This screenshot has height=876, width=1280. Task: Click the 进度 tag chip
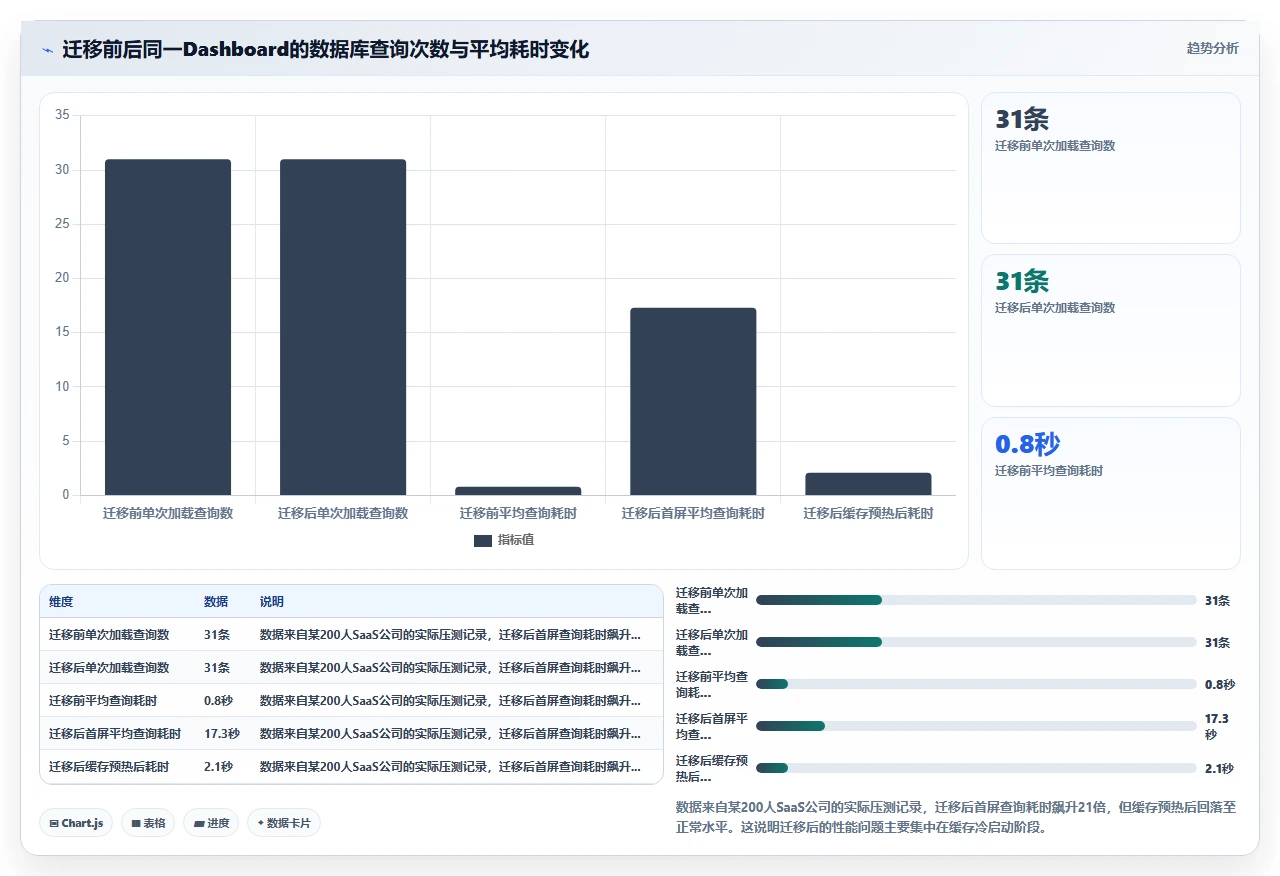pyautogui.click(x=211, y=823)
